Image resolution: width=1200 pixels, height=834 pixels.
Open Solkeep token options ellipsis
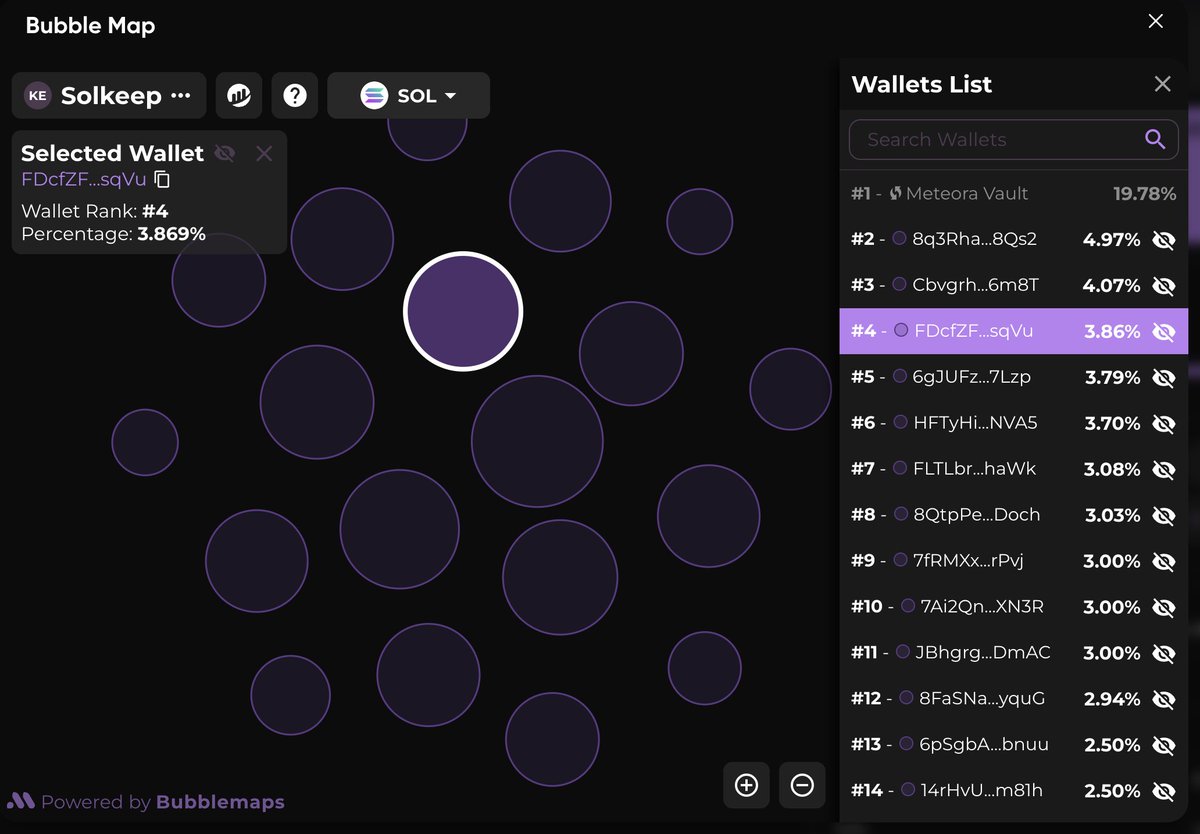click(x=180, y=96)
